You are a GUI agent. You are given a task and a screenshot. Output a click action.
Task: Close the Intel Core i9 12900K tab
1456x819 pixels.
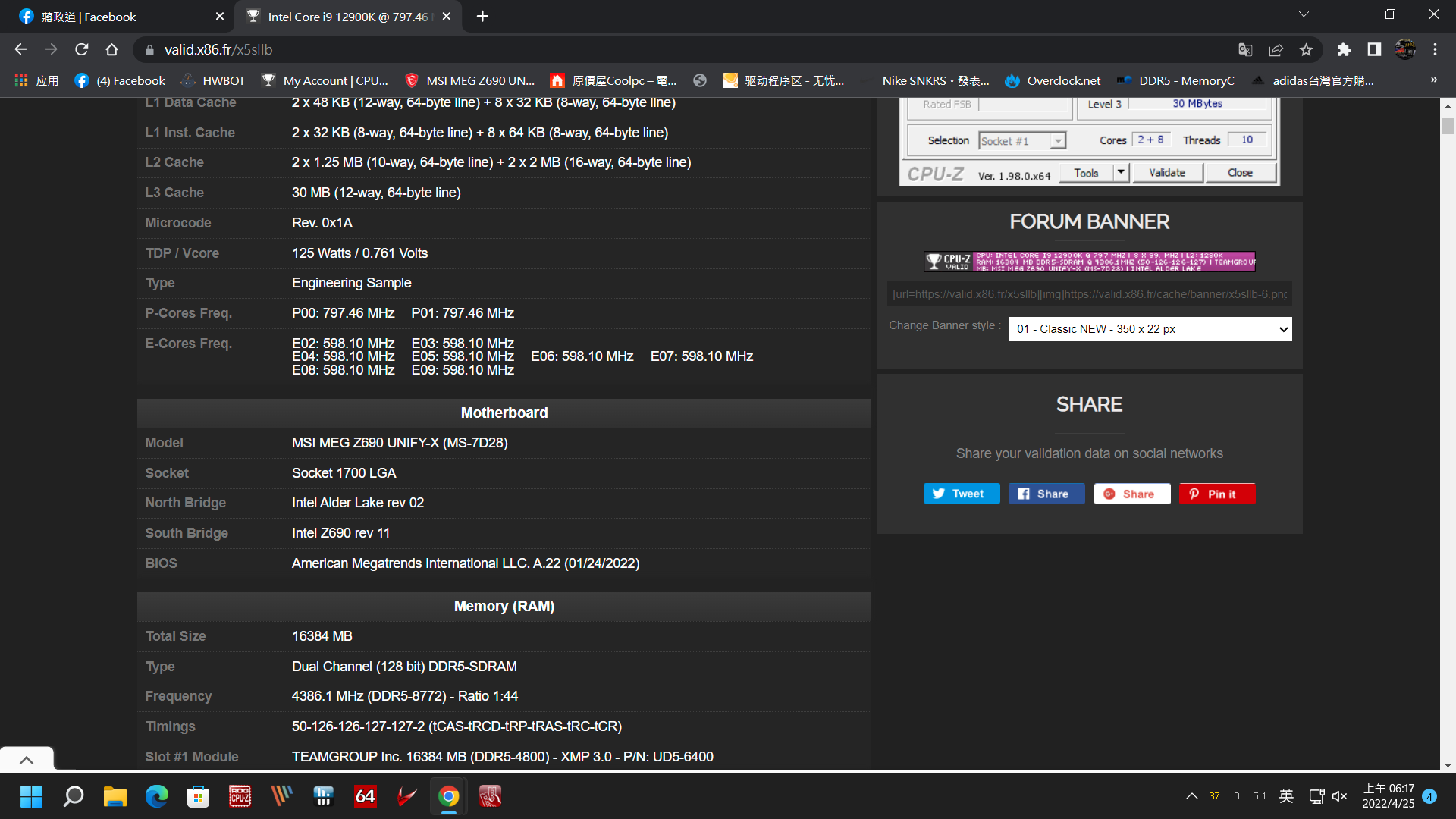point(447,16)
